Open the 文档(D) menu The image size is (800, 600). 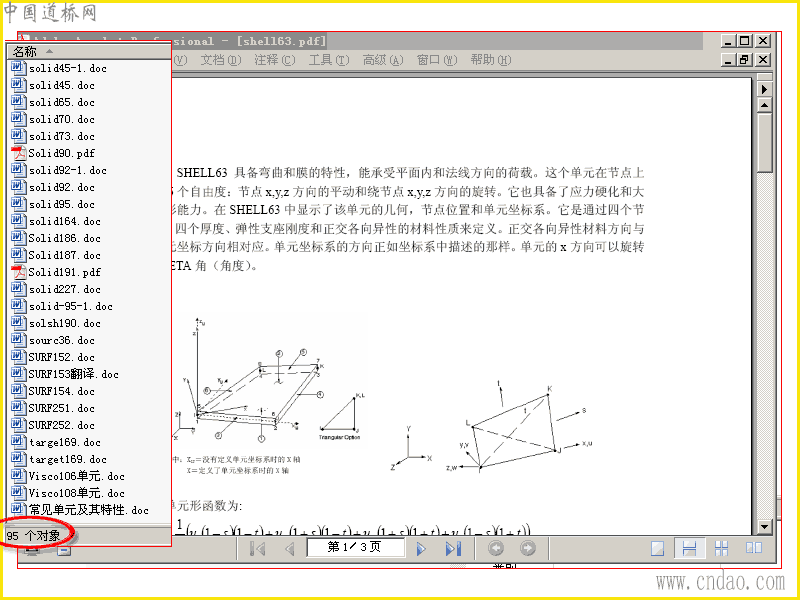coord(220,60)
